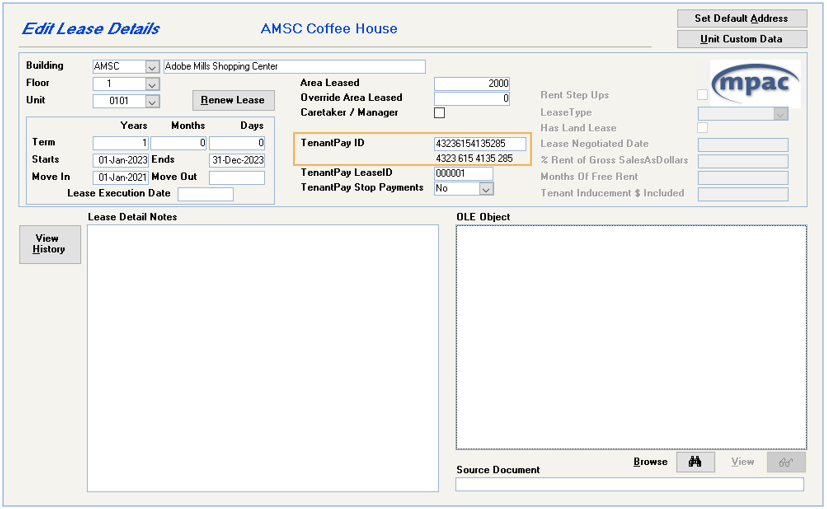Click the Tenant Inducement $ Included field
827x509 pixels.
click(x=743, y=194)
